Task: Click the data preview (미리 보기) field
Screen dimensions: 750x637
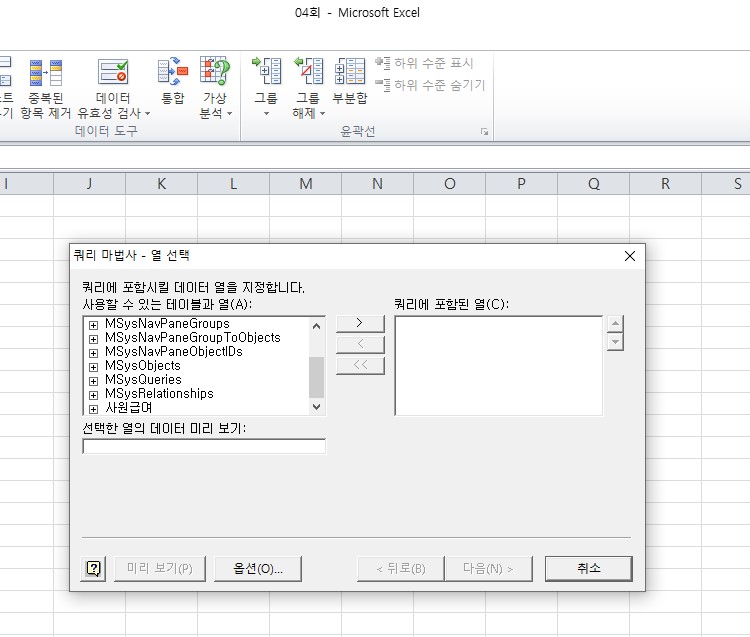Action: pyautogui.click(x=204, y=447)
